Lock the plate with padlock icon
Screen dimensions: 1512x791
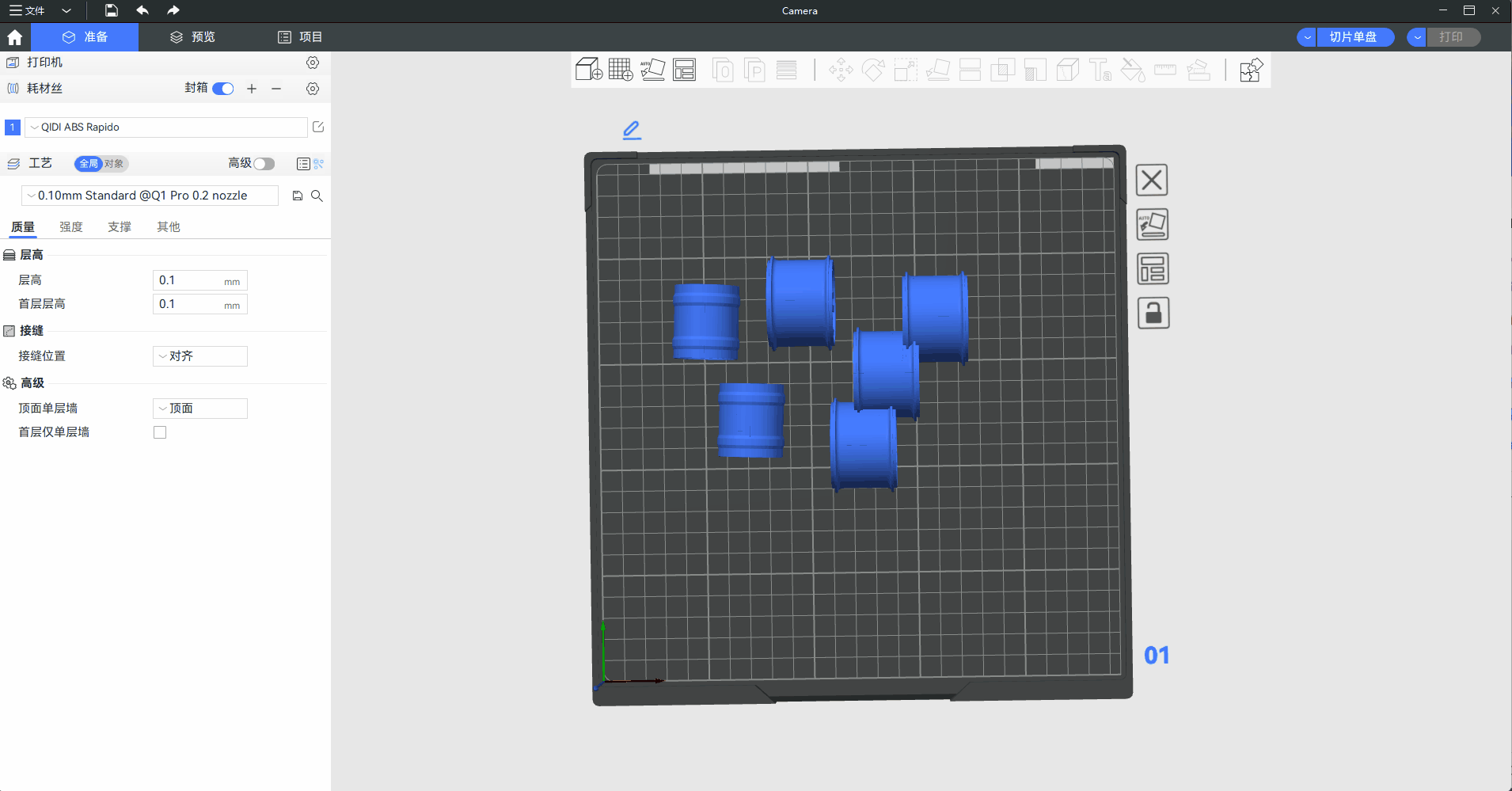pos(1153,314)
